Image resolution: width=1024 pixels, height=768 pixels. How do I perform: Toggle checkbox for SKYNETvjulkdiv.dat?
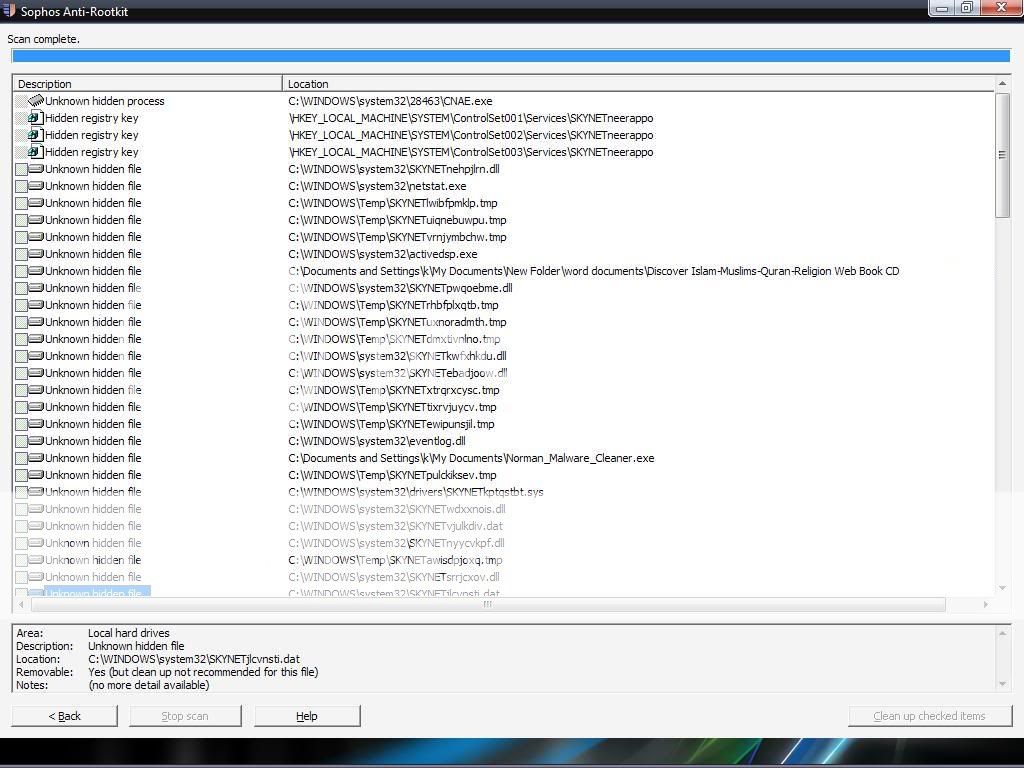[x=21, y=526]
